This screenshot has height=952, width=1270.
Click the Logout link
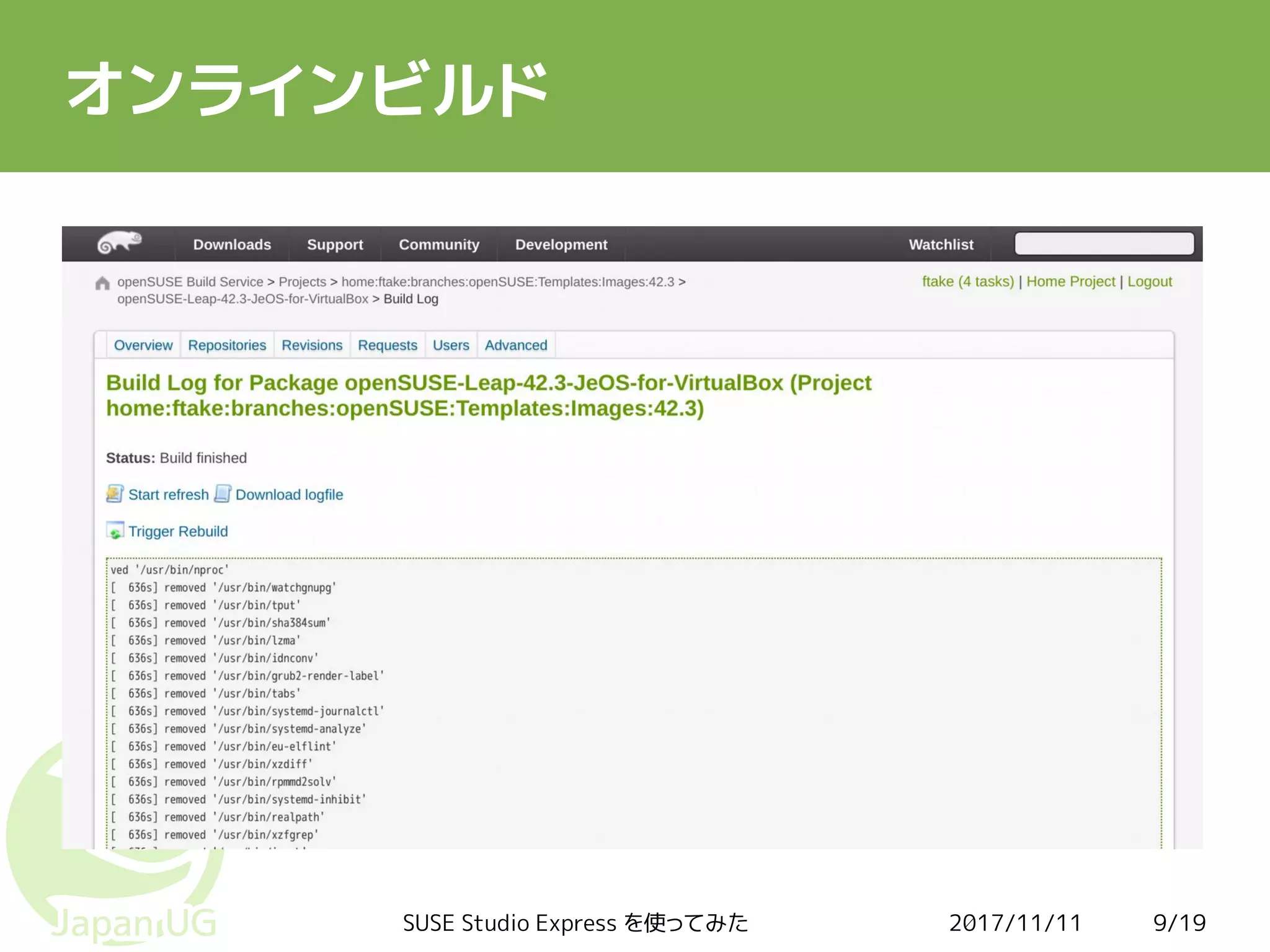1150,281
